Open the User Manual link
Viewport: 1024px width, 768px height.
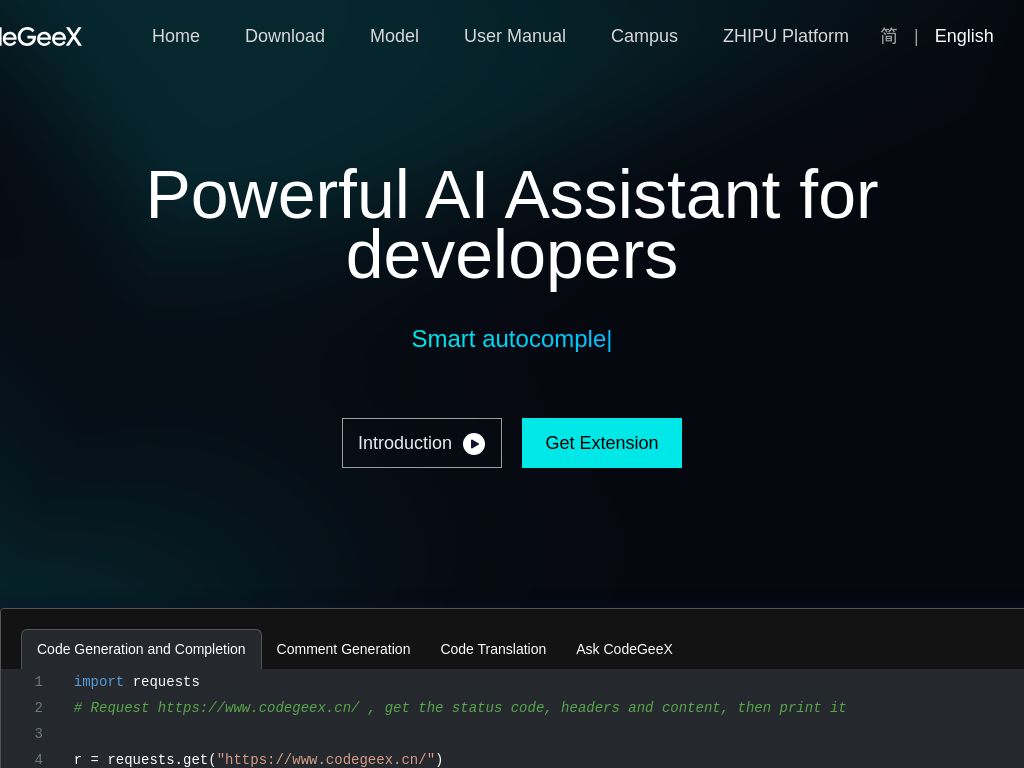[515, 36]
